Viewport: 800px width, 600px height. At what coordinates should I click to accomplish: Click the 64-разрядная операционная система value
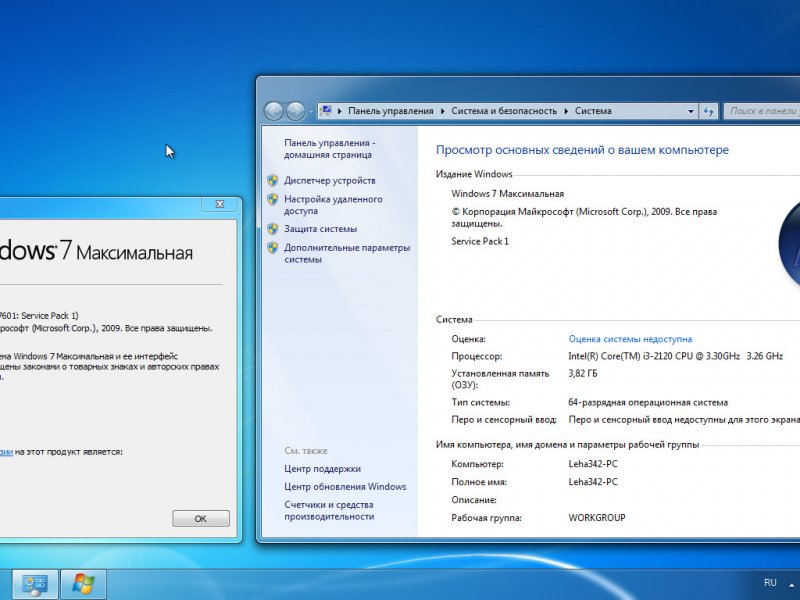[648, 402]
